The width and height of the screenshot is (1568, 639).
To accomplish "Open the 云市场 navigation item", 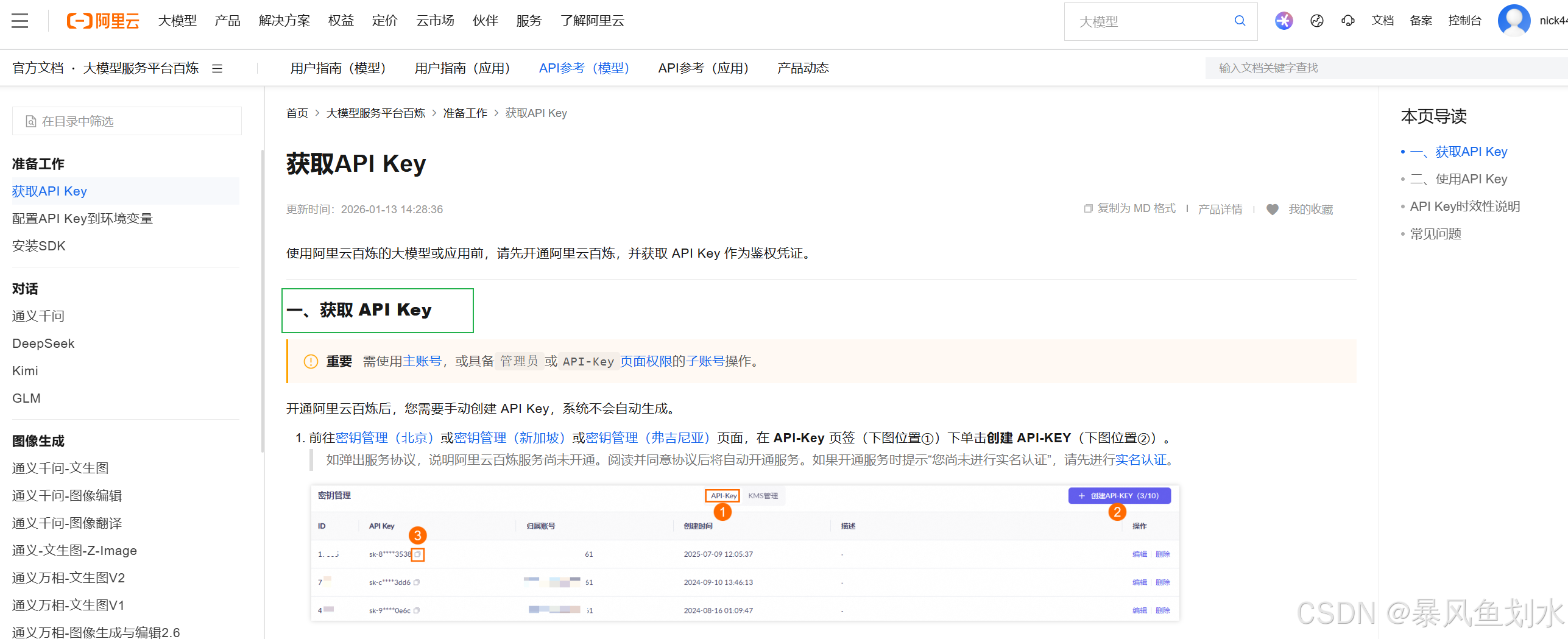I will click(x=435, y=21).
